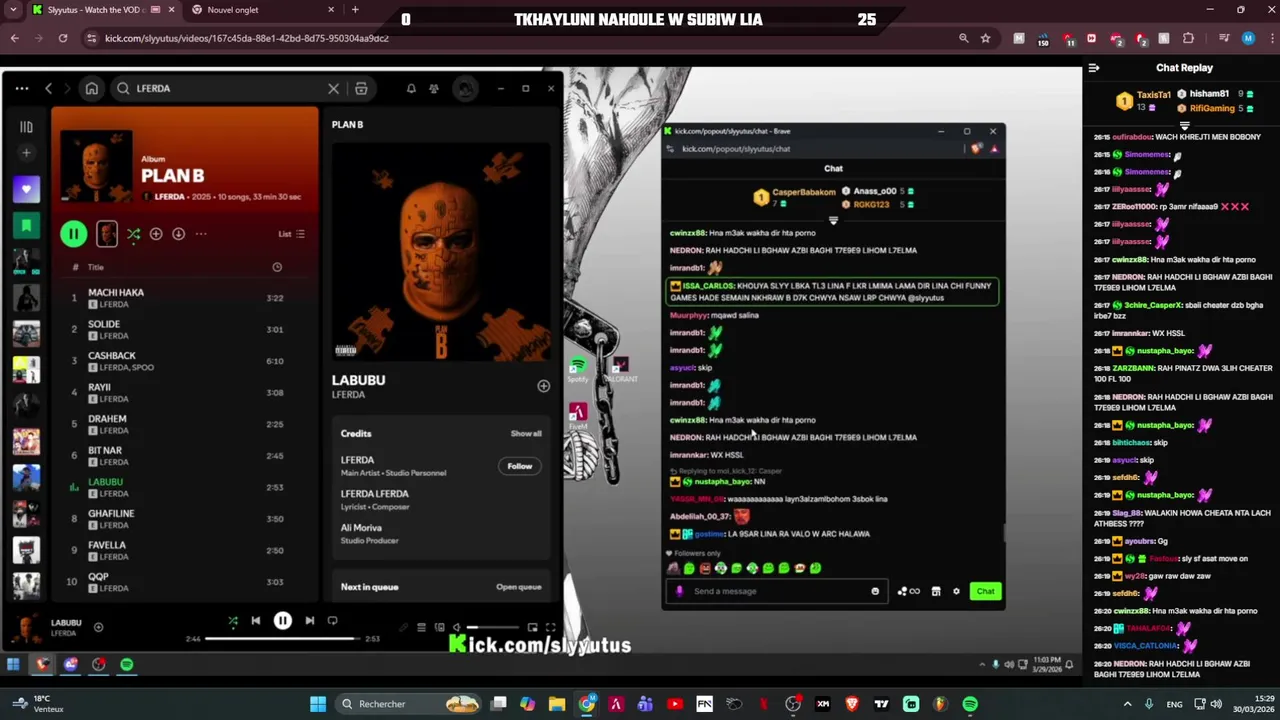The width and height of the screenshot is (1280, 720).
Task: Expand Chat Replay leaderboard chevron
Action: coord(1185,125)
